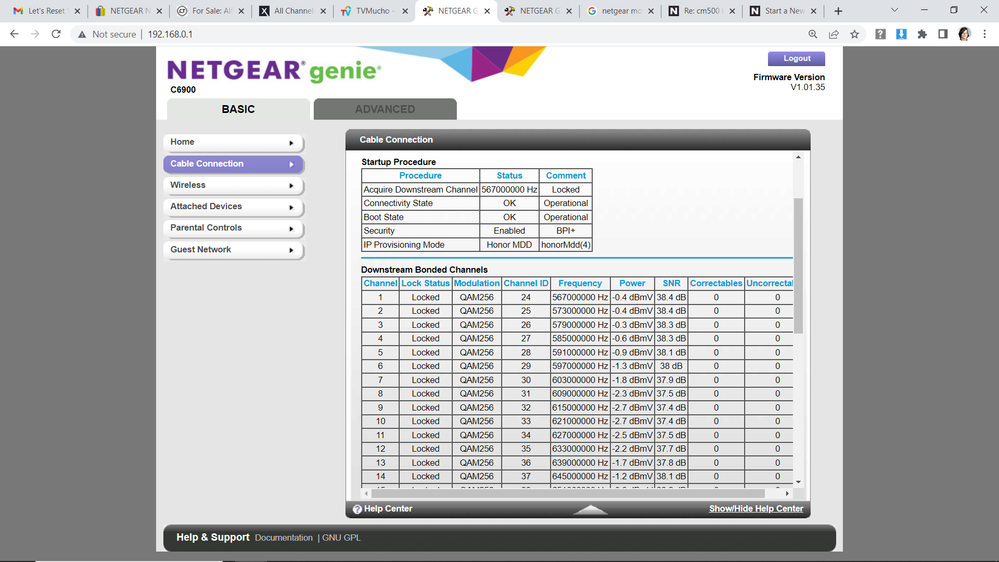
Task: Switch to the Gmail Let's Reset browser tab
Action: click(x=43, y=11)
